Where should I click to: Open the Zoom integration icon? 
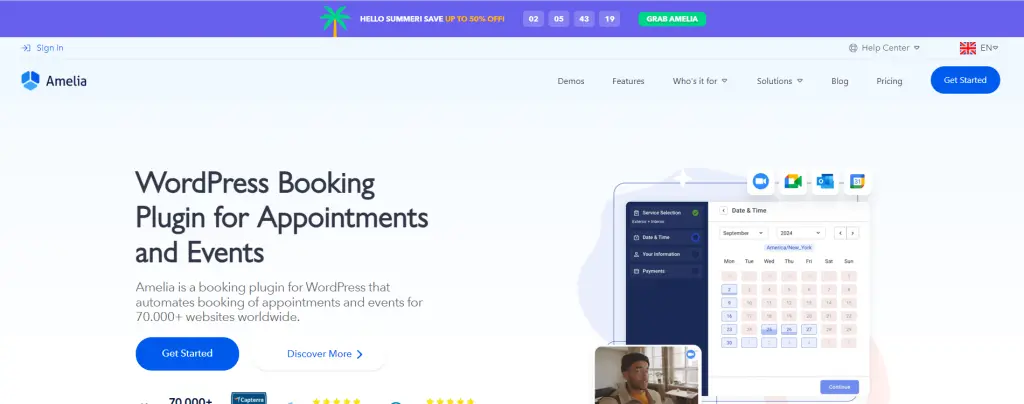(761, 181)
